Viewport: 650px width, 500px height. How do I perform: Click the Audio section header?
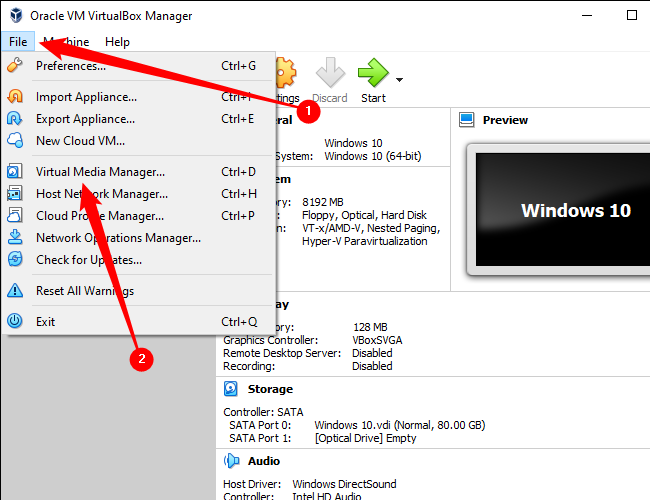pos(263,461)
